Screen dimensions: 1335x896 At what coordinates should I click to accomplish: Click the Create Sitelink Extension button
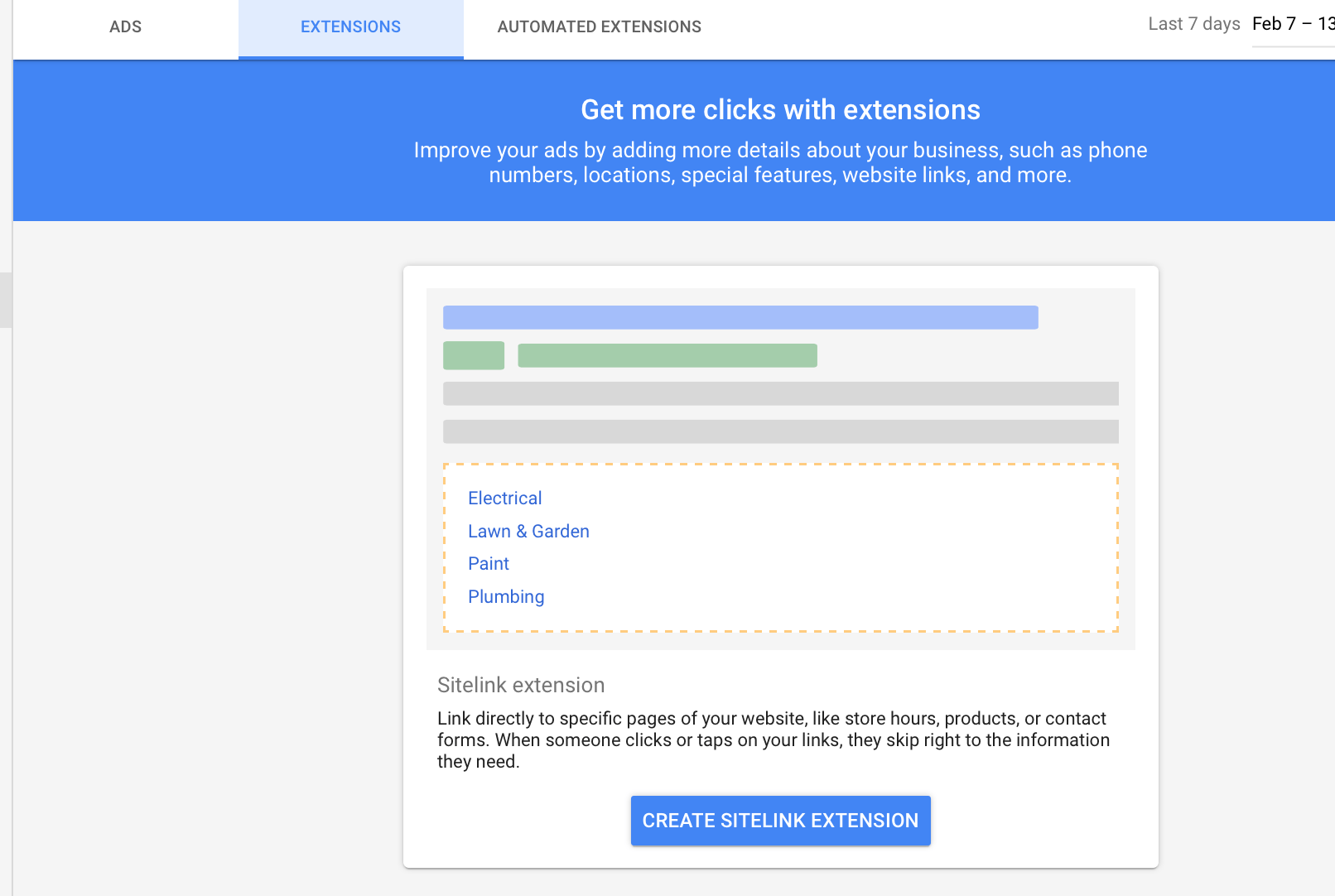(x=780, y=821)
